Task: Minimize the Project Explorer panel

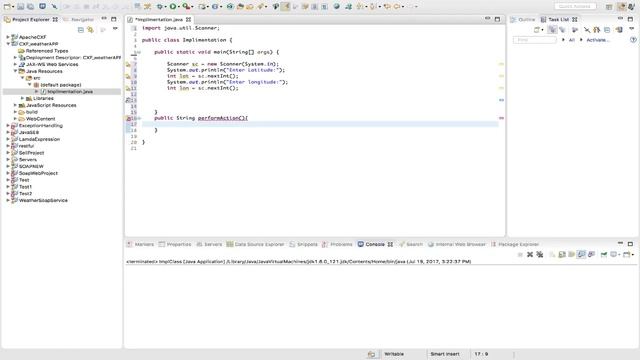Action: (104, 19)
